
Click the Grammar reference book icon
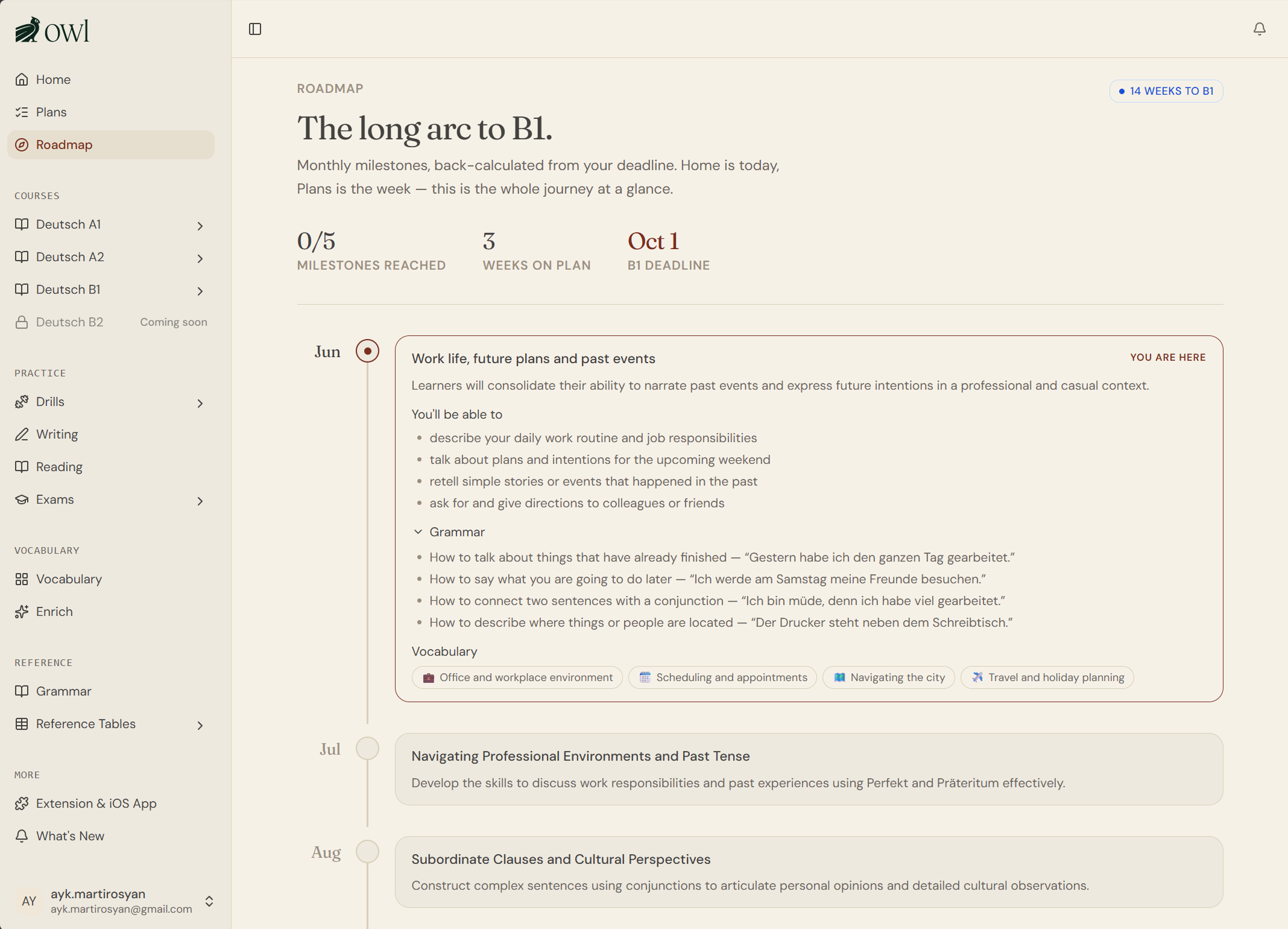(x=22, y=691)
